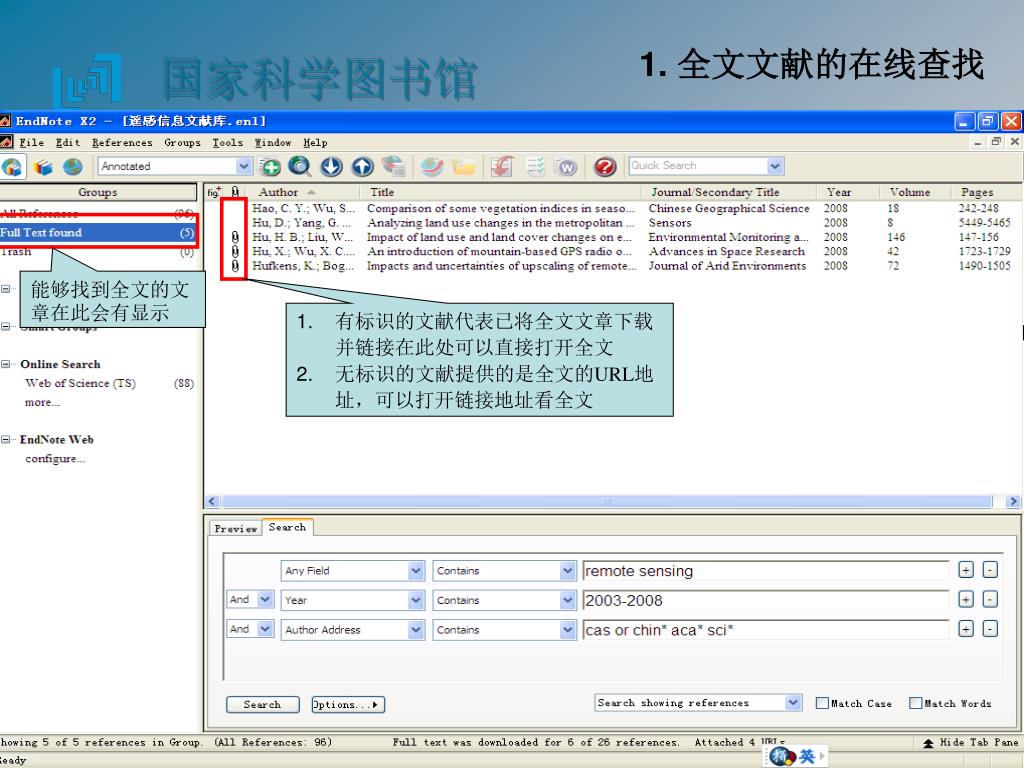Click the Insert Citation toolbar icon
The height and width of the screenshot is (768, 1024).
click(503, 167)
